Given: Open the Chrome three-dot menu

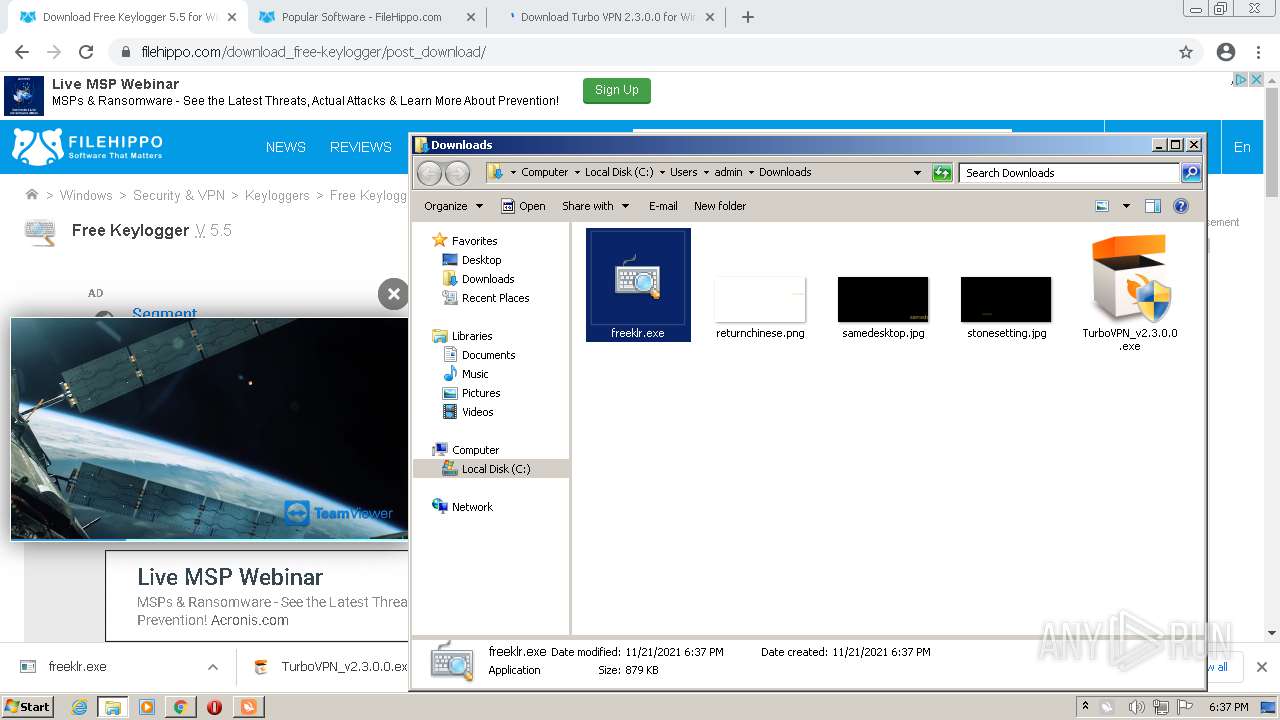Looking at the screenshot, I should coord(1258,52).
